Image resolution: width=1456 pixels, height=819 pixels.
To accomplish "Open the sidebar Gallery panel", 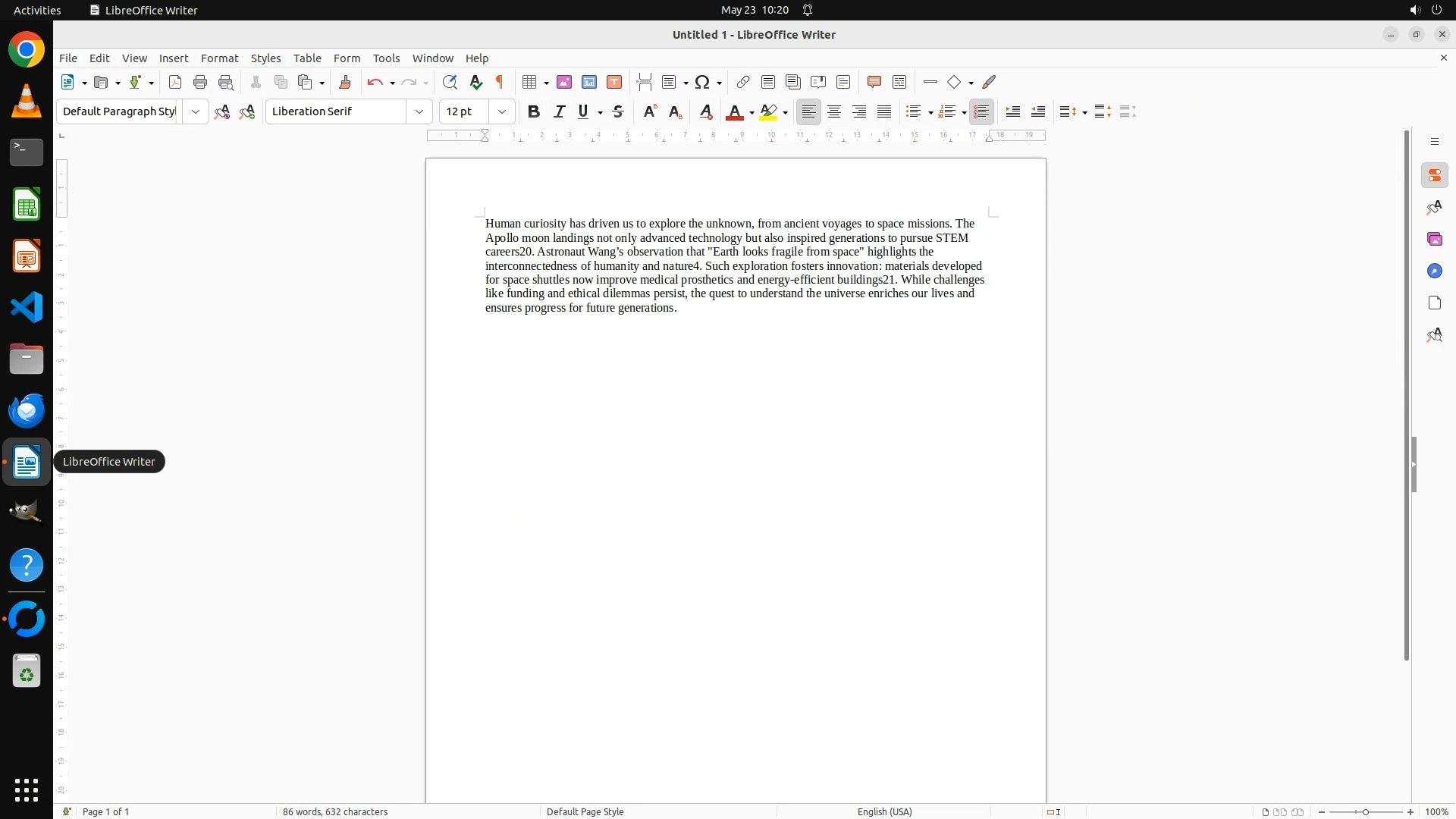I will click(x=1434, y=239).
